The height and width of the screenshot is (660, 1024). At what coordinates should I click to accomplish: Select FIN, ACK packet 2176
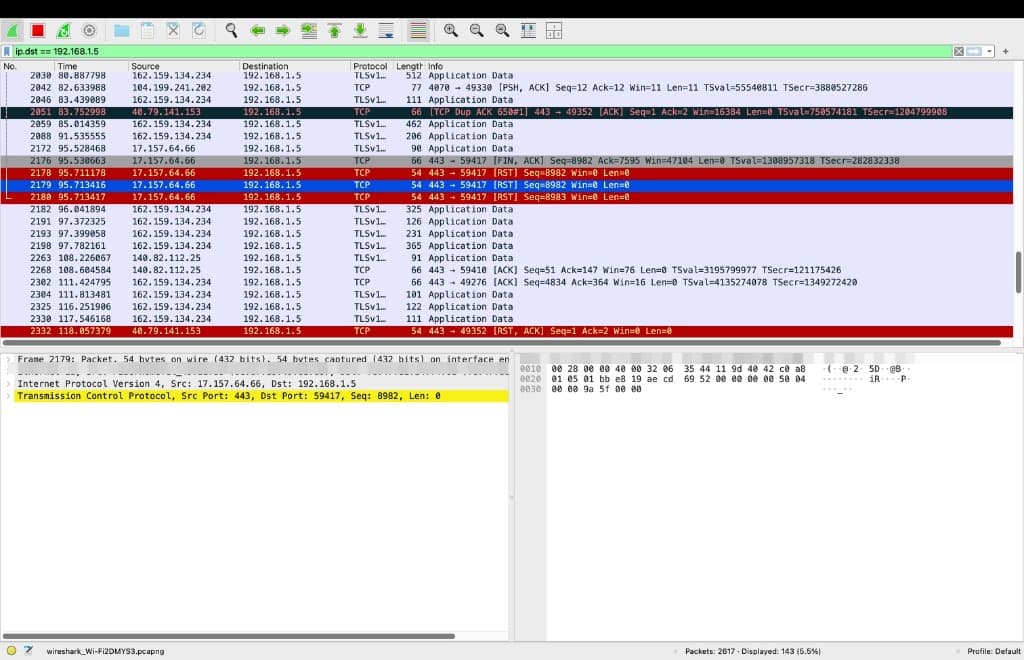coord(507,161)
